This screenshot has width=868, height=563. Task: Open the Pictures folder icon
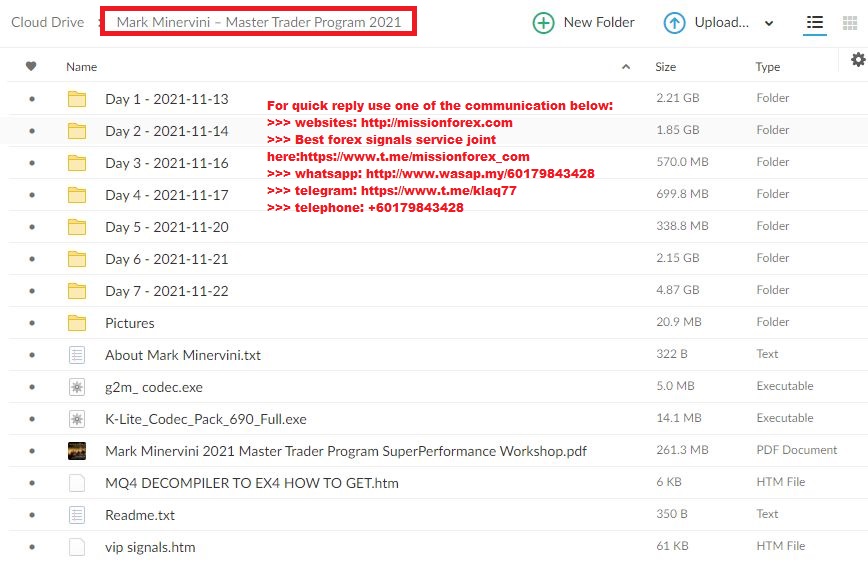pyautogui.click(x=77, y=323)
